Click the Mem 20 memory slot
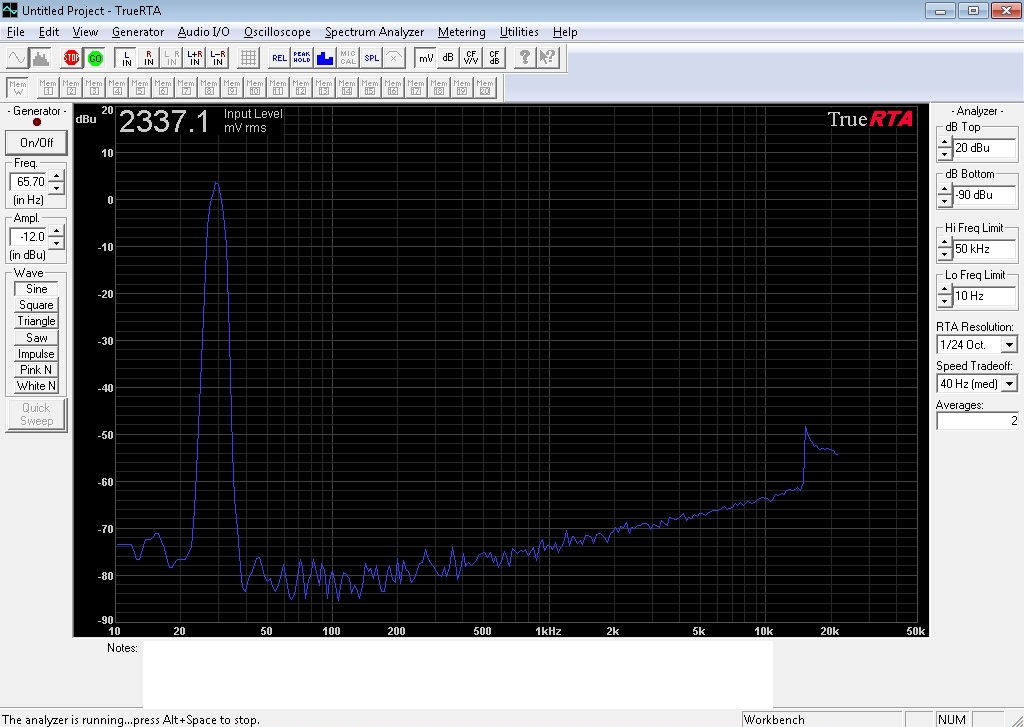The image size is (1024, 727). point(485,88)
